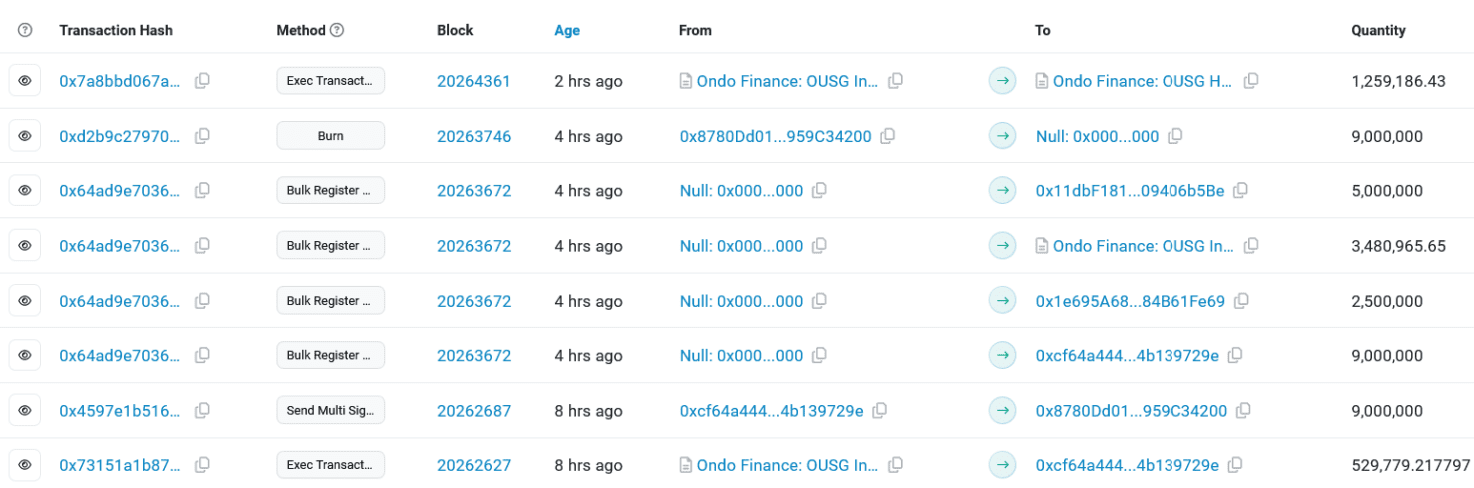Open Null: 0x000...000 recipient address

[1097, 136]
